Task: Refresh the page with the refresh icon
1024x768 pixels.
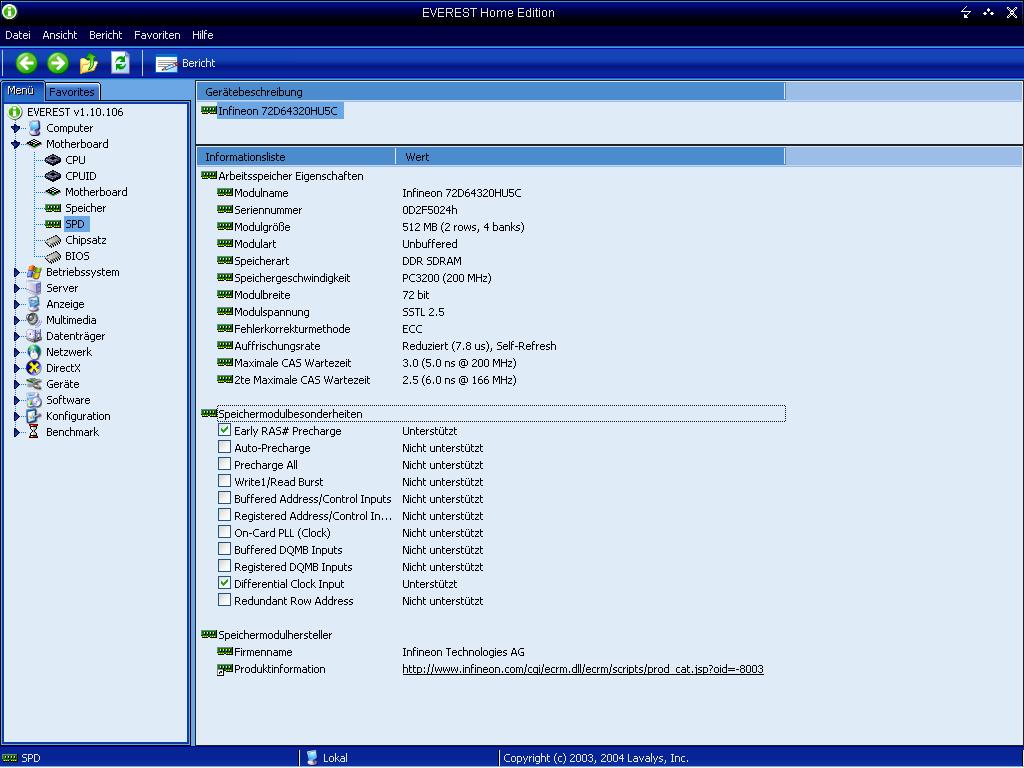Action: tap(120, 63)
